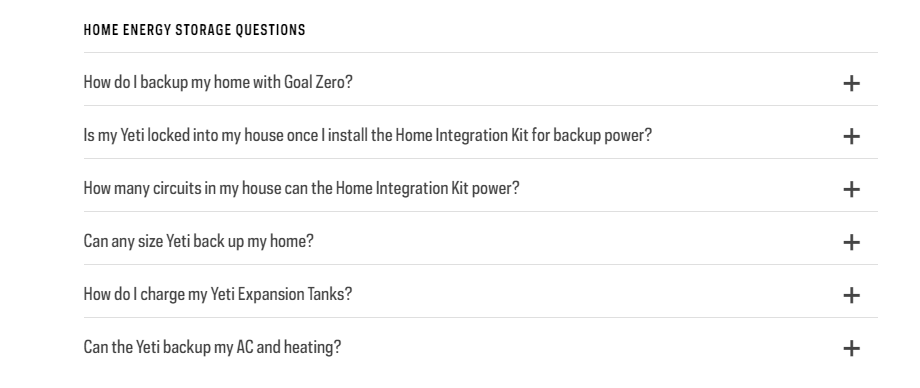Click plus icon beside Expansion Tanks question
The height and width of the screenshot is (388, 920).
[x=851, y=295]
